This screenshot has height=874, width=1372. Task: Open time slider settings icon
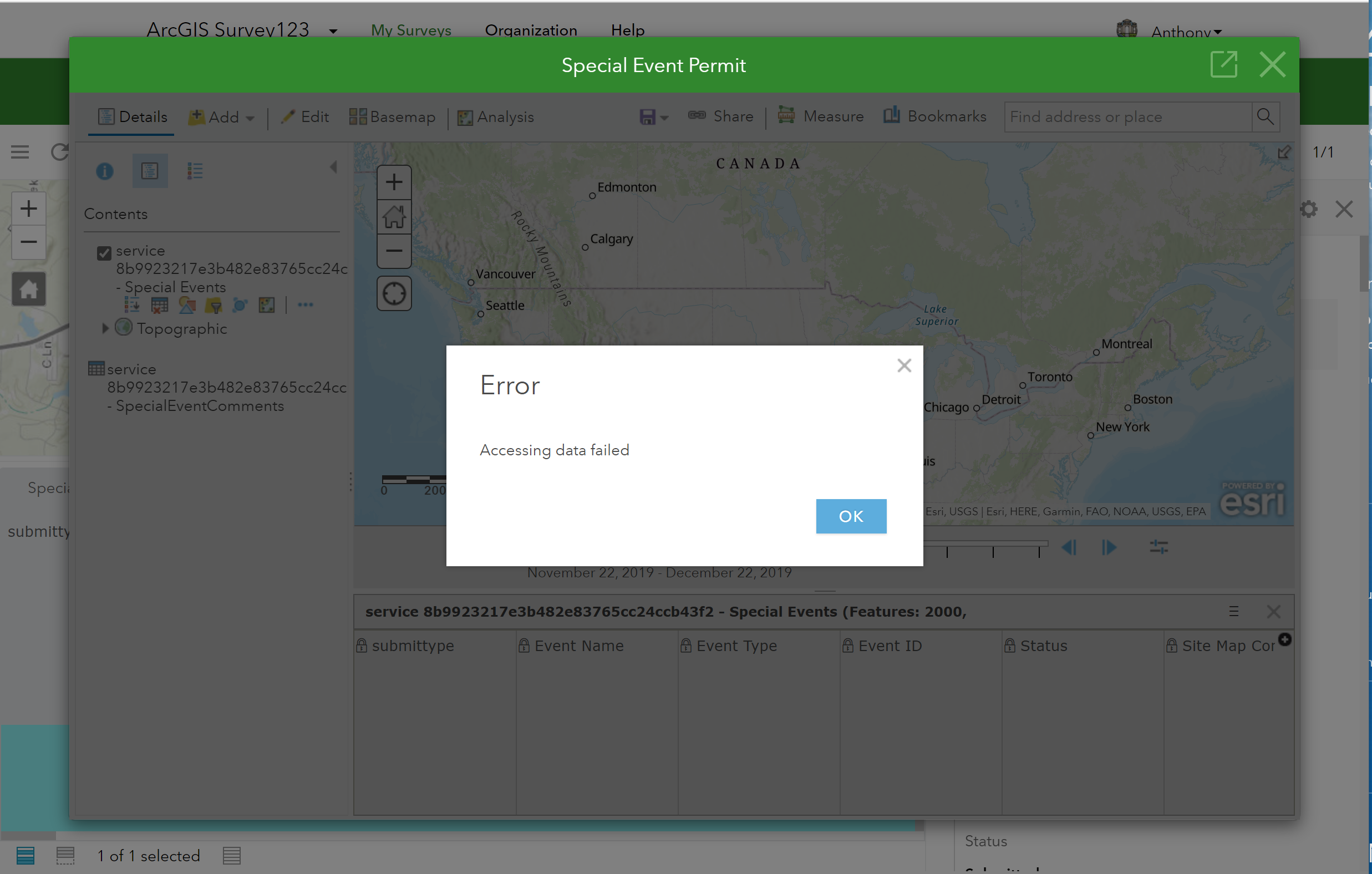1158,547
